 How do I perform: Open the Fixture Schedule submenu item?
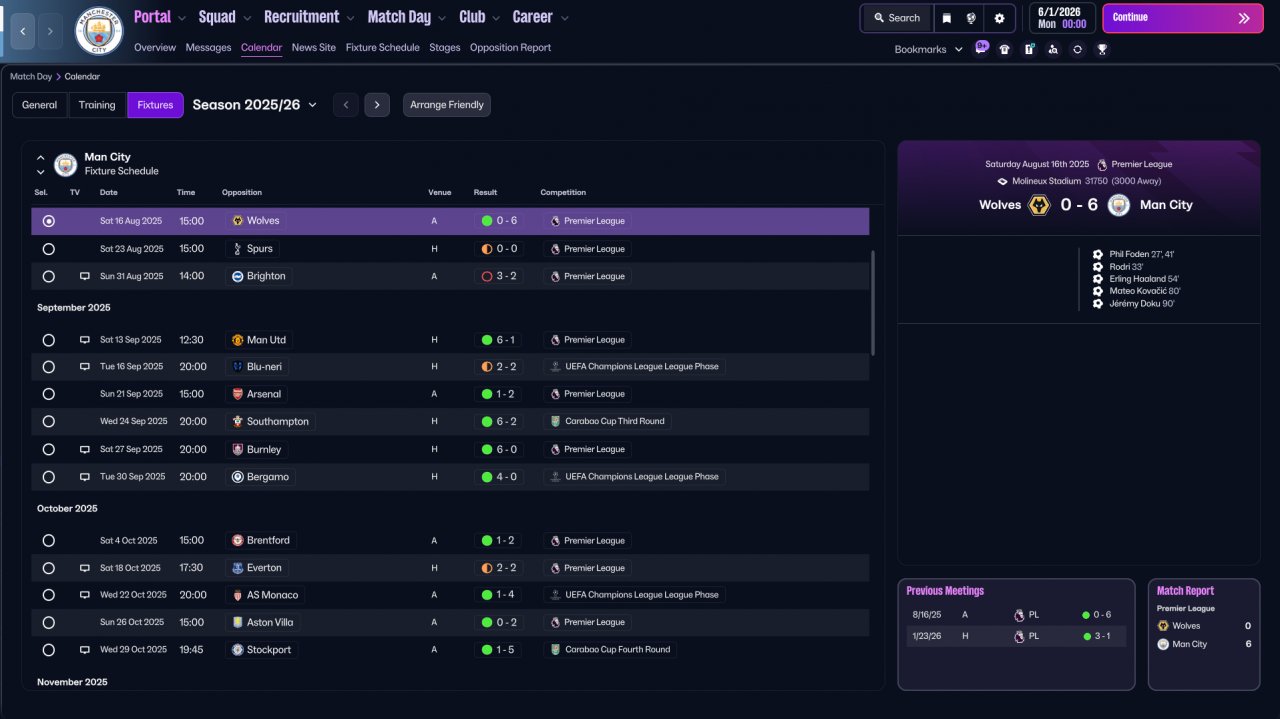[383, 47]
